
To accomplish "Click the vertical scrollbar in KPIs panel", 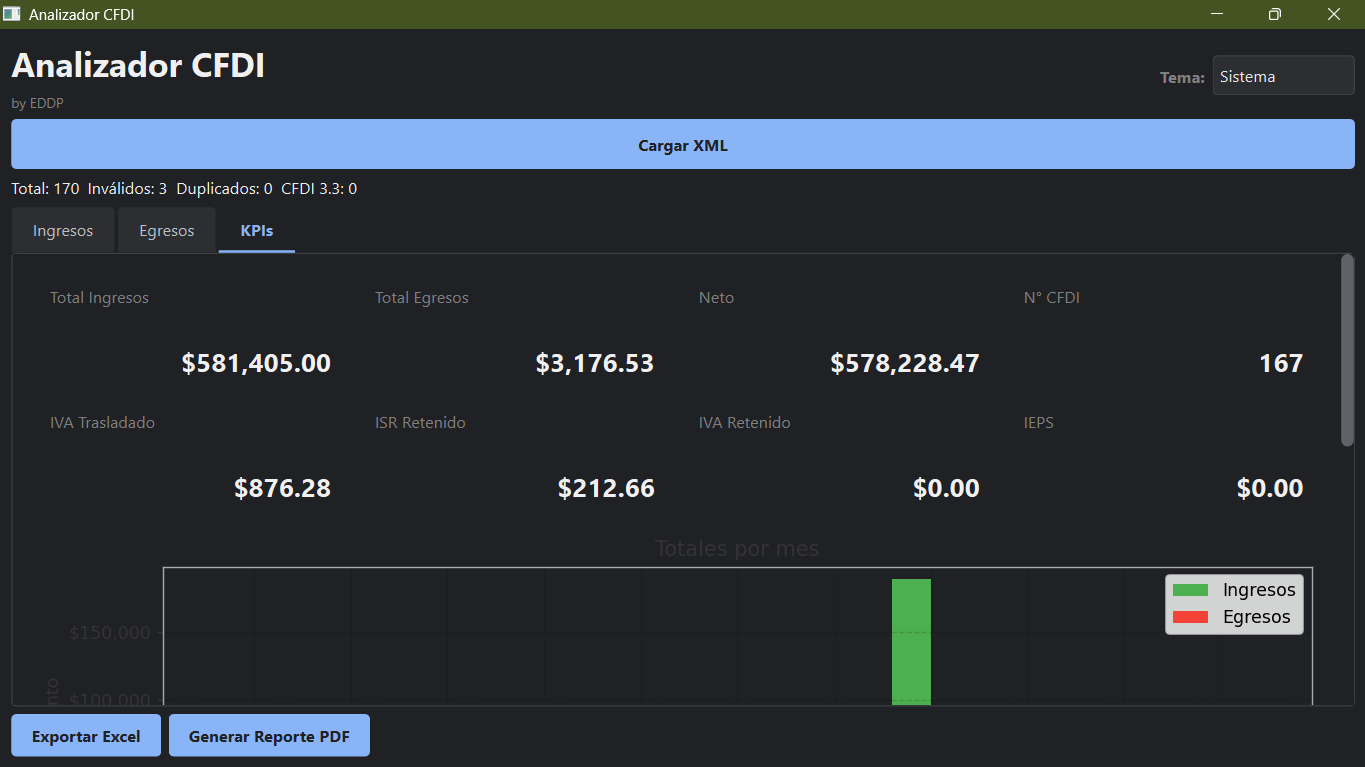I will (x=1347, y=350).
